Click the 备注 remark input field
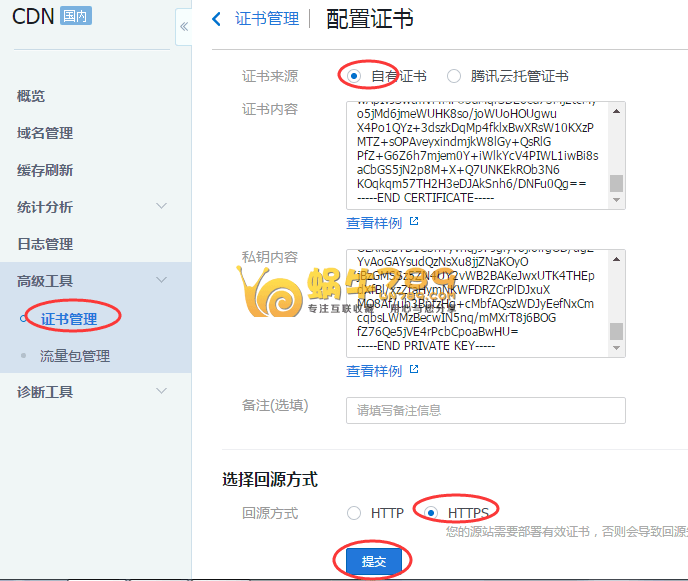Viewport: 688px width, 581px height. (x=486, y=410)
